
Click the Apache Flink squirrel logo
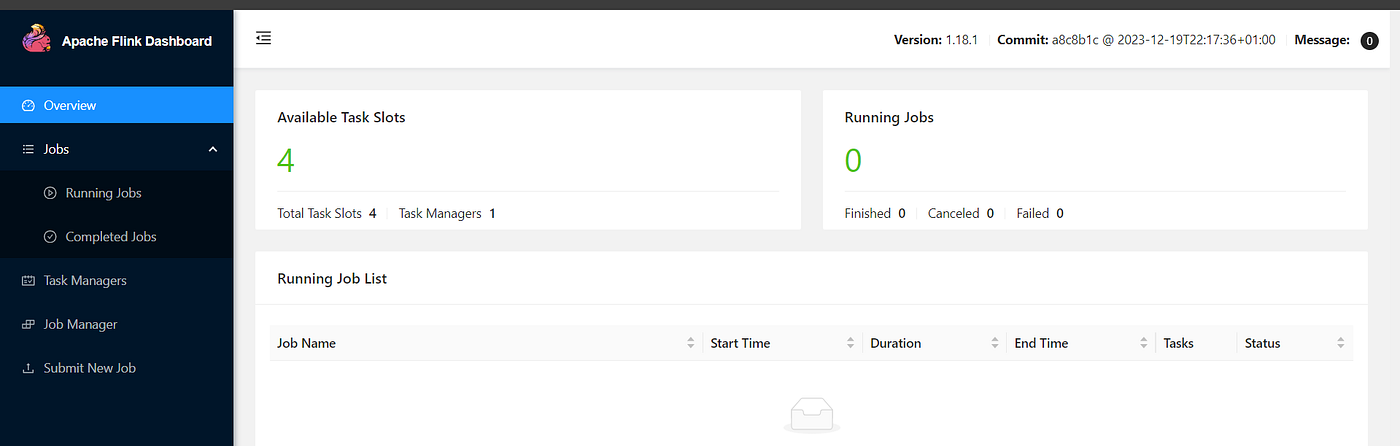37,41
